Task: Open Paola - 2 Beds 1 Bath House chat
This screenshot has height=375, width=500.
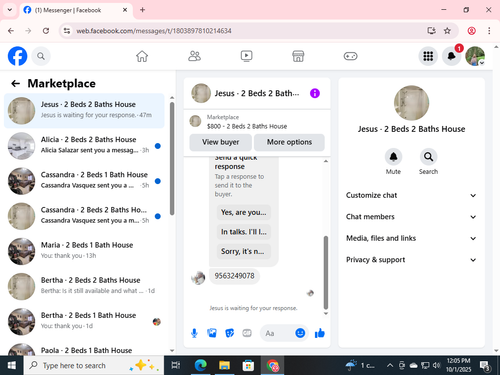Action: click(x=84, y=348)
